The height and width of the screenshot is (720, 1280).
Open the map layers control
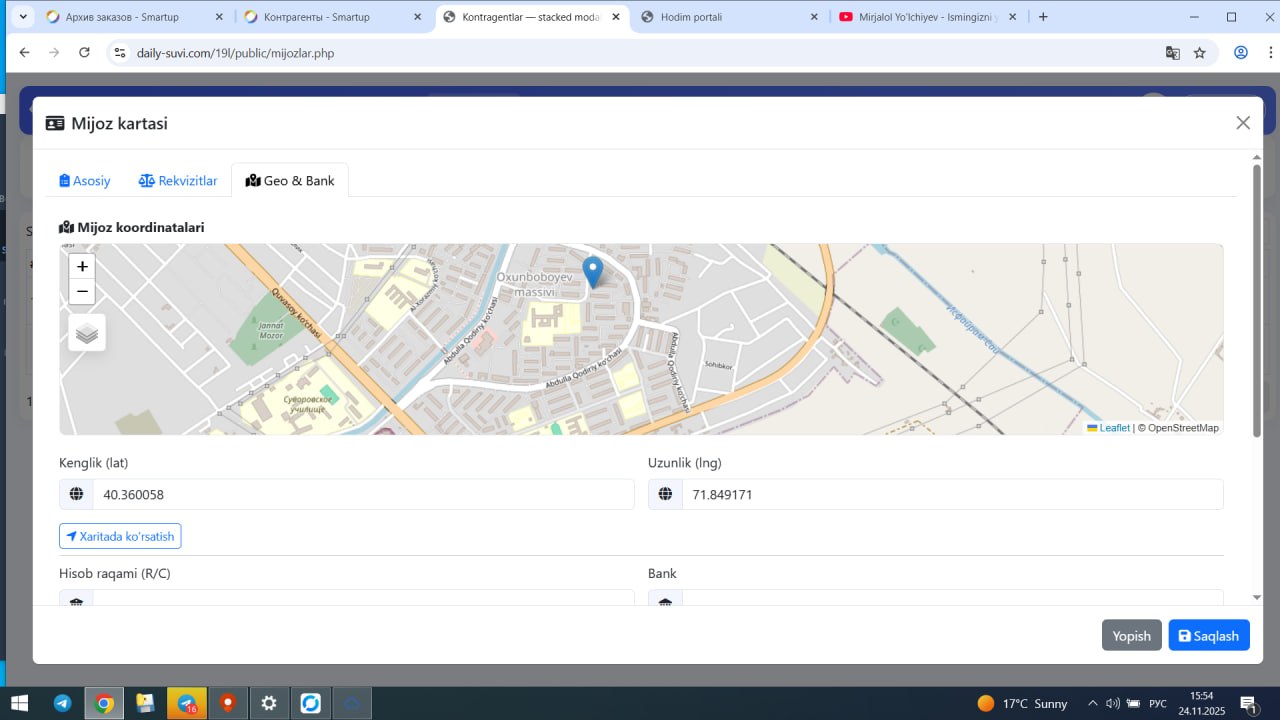pyautogui.click(x=87, y=333)
